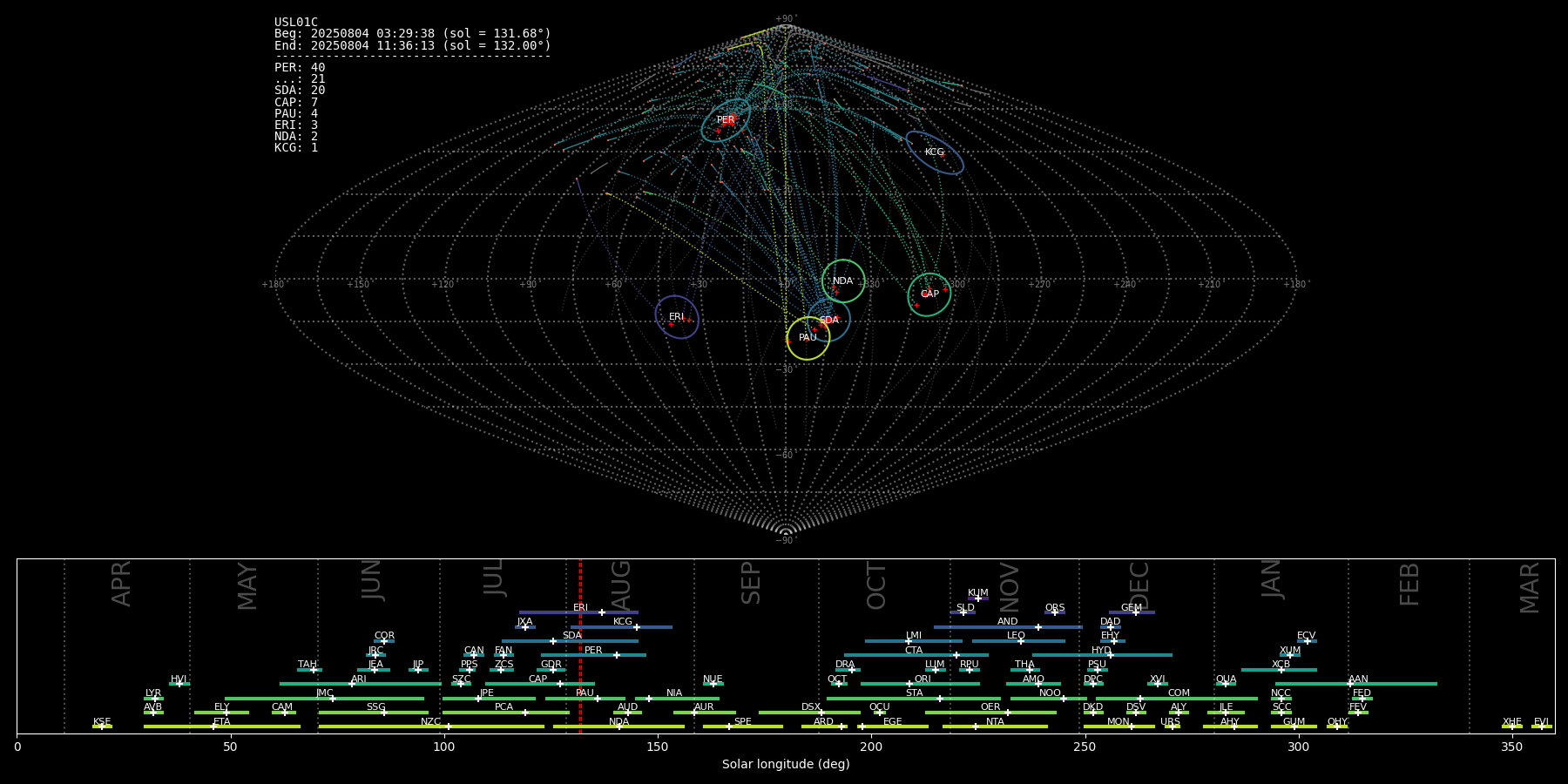The image size is (1568, 784).
Task: Select the CAP radiant circle label on map
Action: pyautogui.click(x=929, y=294)
